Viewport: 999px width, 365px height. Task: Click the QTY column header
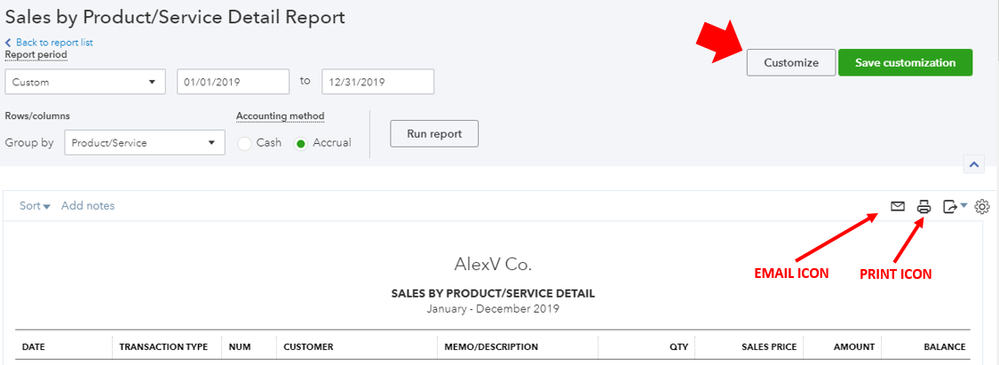pos(680,347)
